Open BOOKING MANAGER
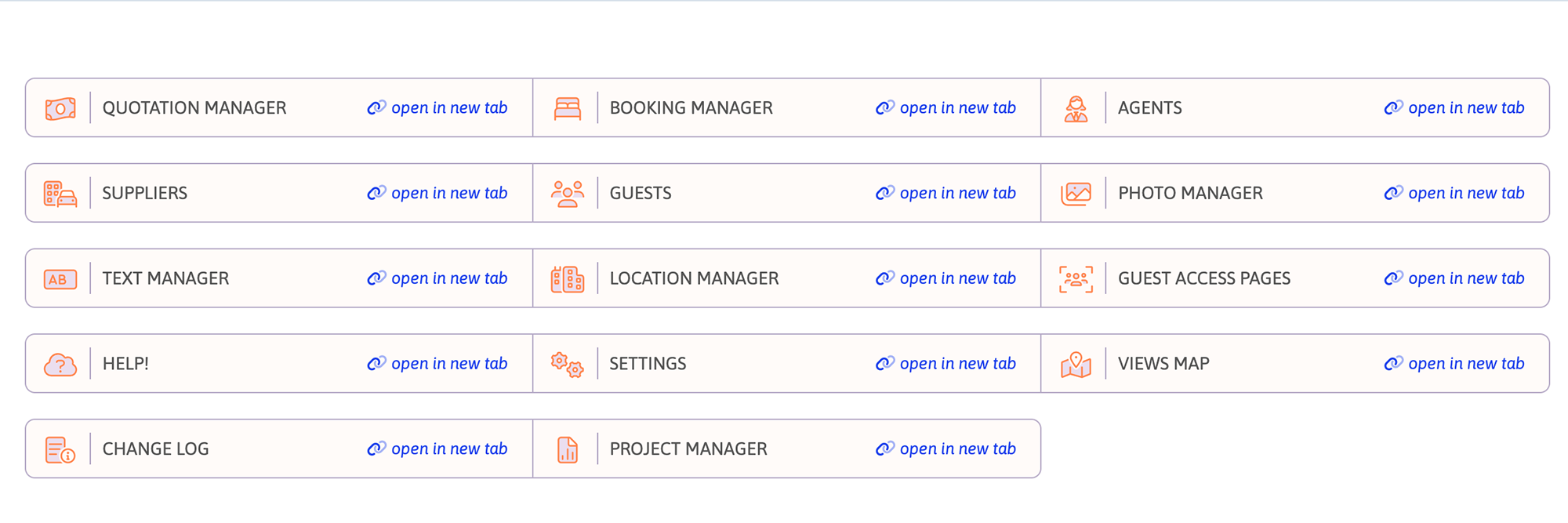The image size is (1568, 523). tap(691, 108)
